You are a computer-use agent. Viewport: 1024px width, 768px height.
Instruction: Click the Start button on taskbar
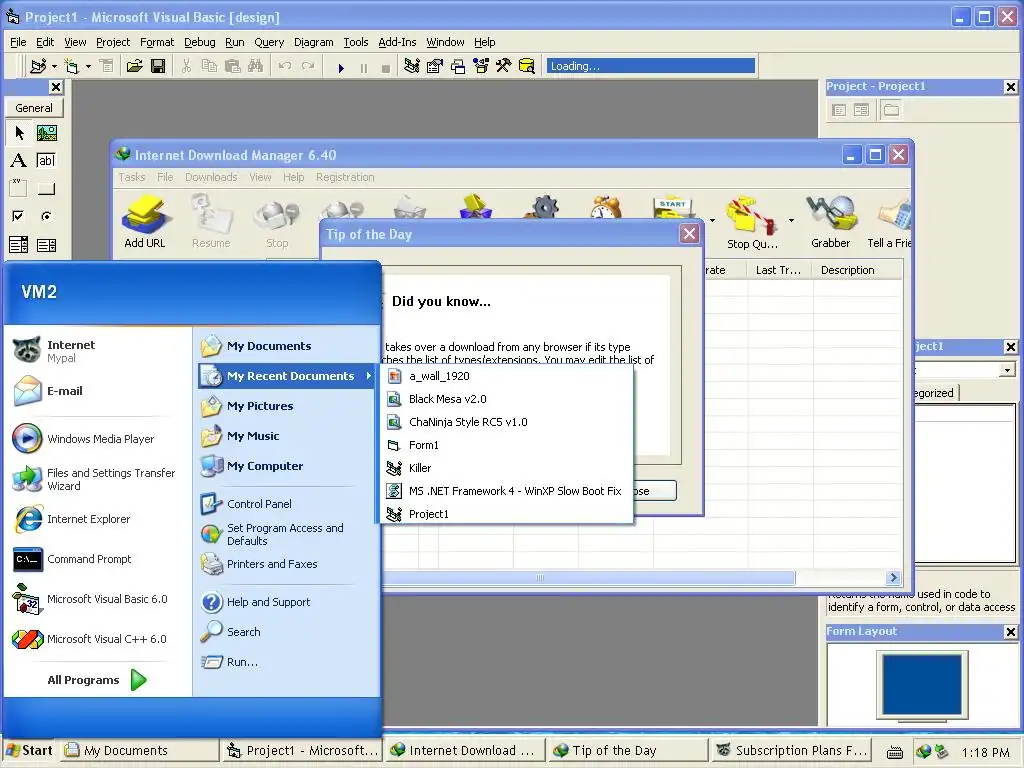pos(30,751)
